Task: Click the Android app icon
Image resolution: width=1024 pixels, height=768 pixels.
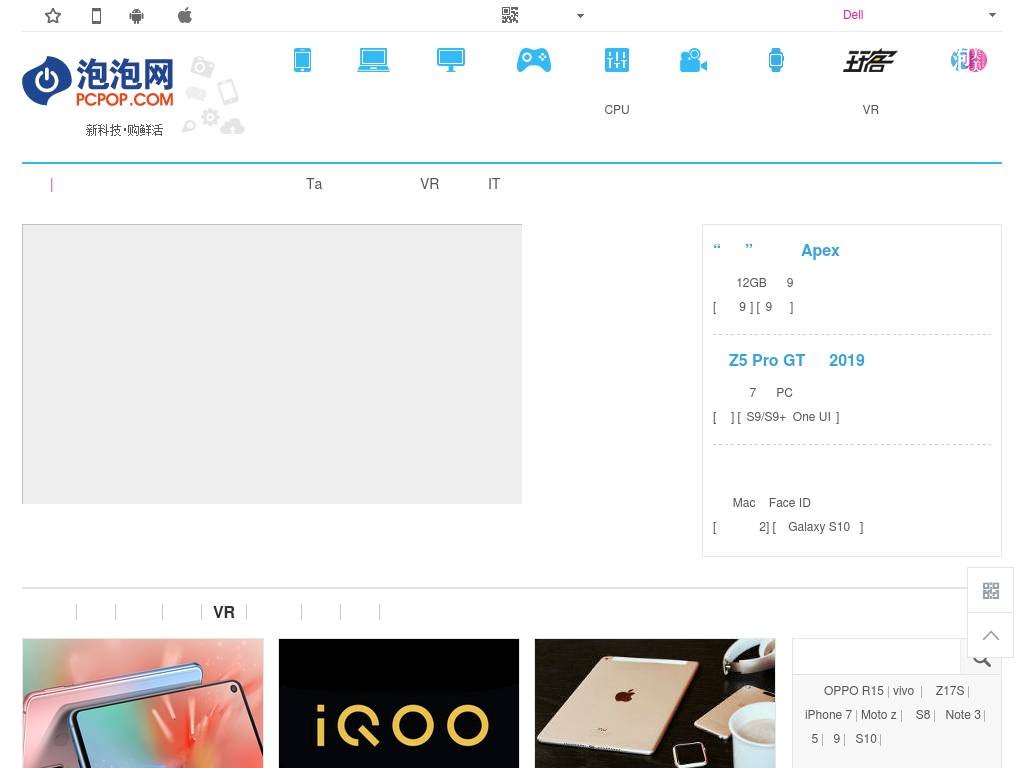Action: pos(136,16)
